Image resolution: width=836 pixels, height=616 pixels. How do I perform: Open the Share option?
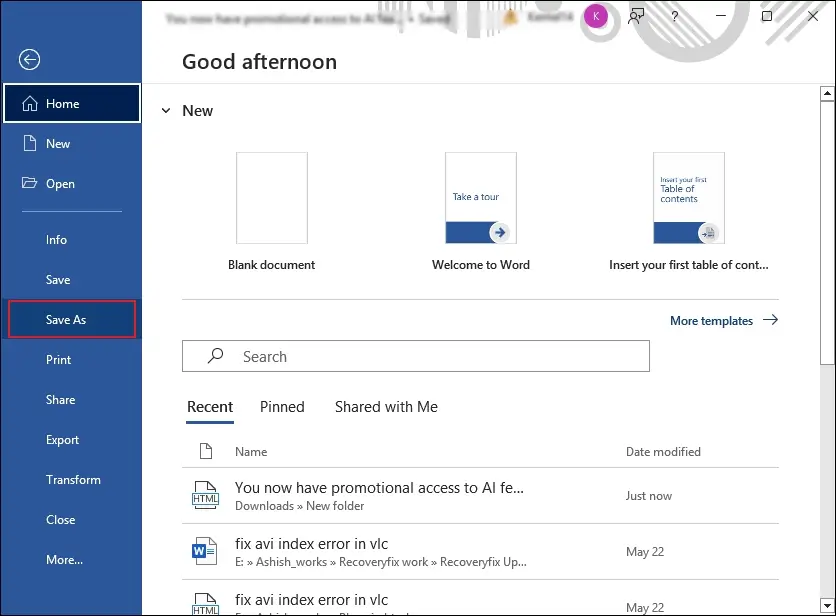71,399
